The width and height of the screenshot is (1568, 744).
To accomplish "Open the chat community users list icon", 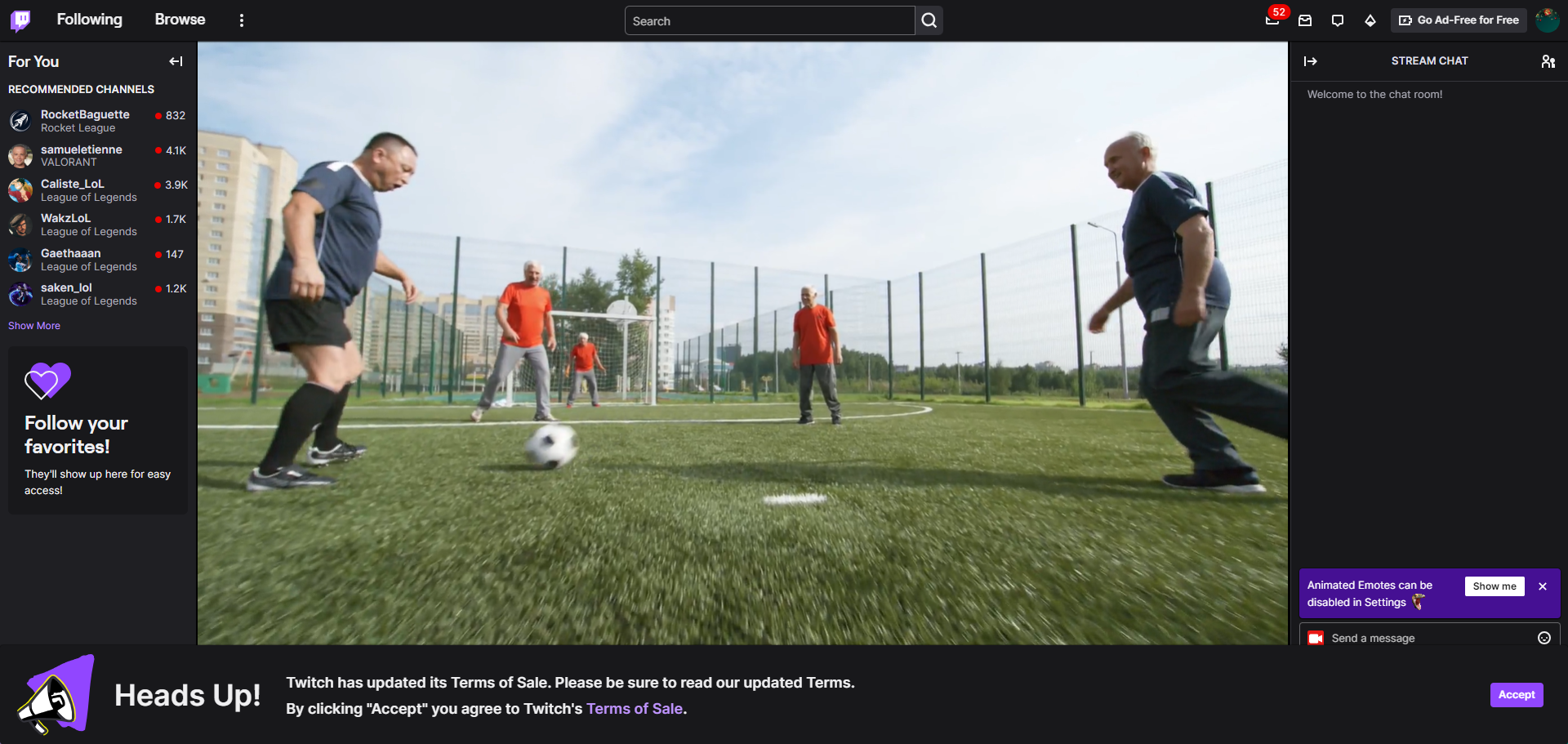I will (1548, 61).
